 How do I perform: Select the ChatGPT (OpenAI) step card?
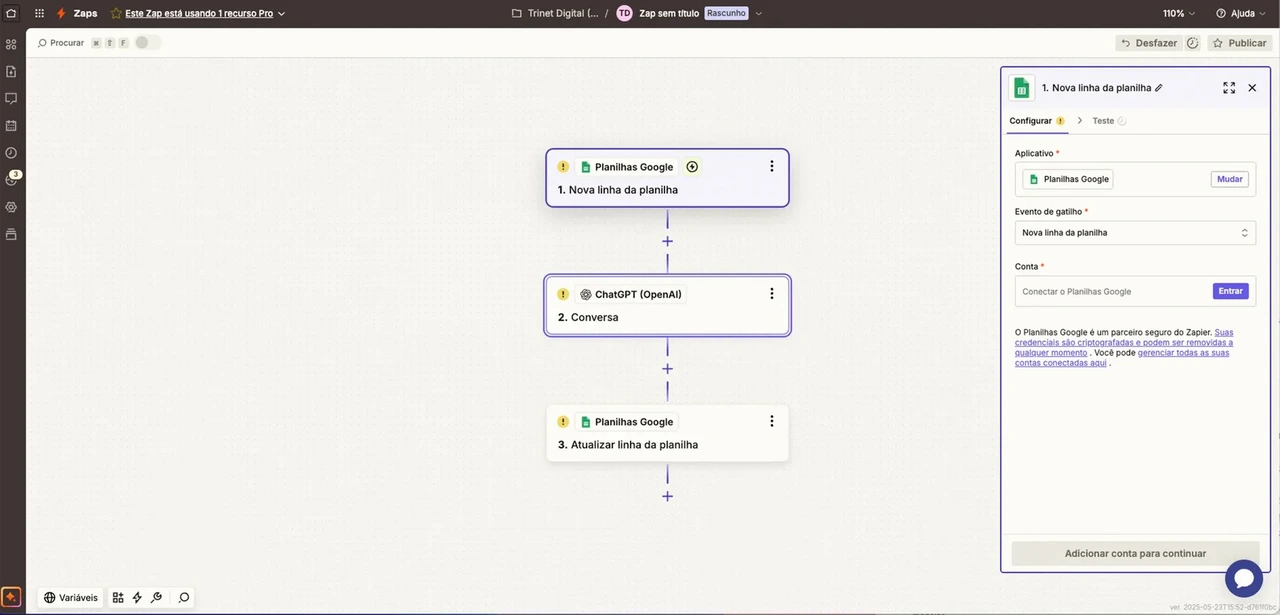[x=667, y=305]
